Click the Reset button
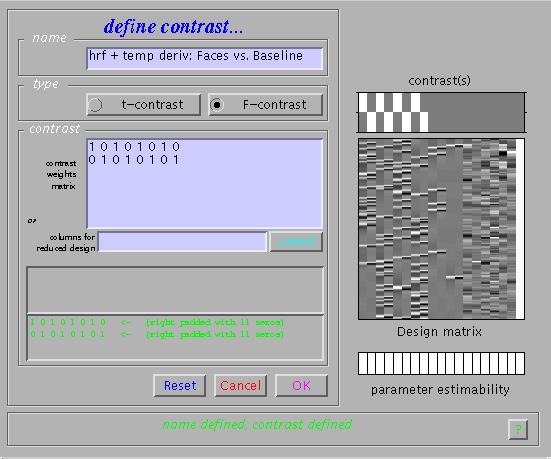 click(180, 386)
